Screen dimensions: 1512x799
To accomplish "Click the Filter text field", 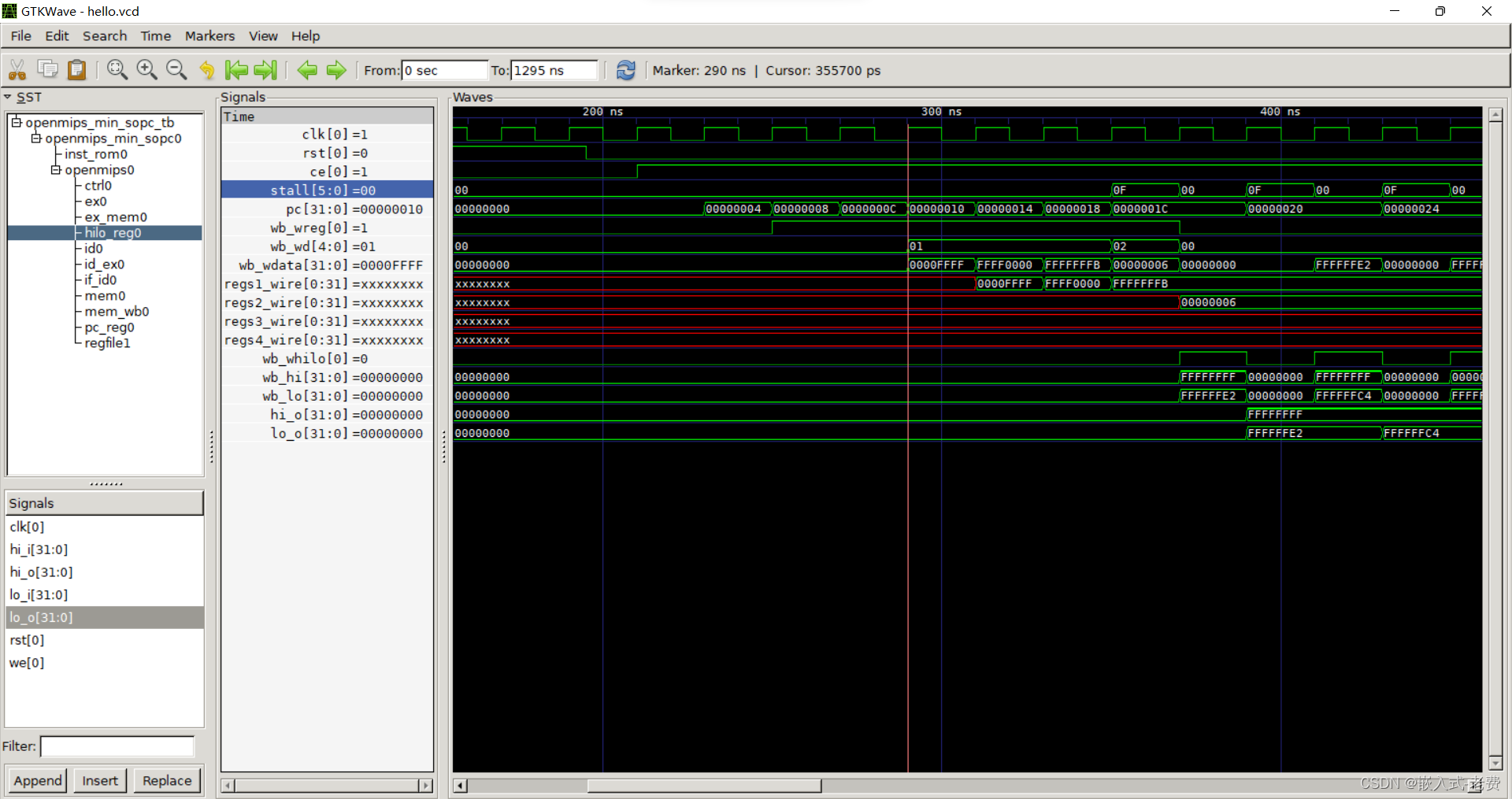I will tap(117, 745).
